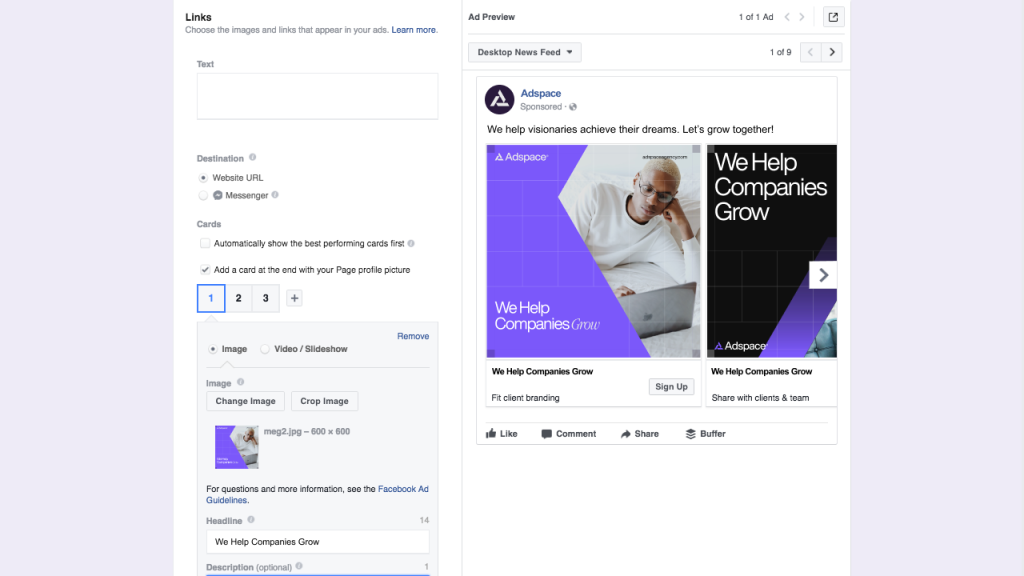Open the Desktop News Feed dropdown

[x=524, y=52]
